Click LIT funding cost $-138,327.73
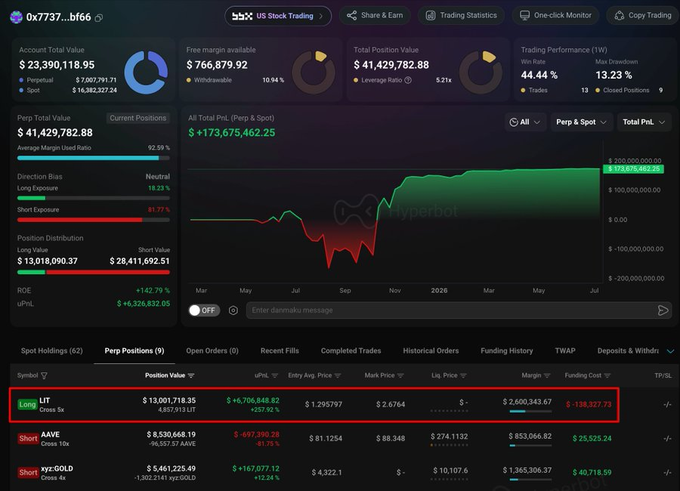680x491 pixels. click(588, 404)
